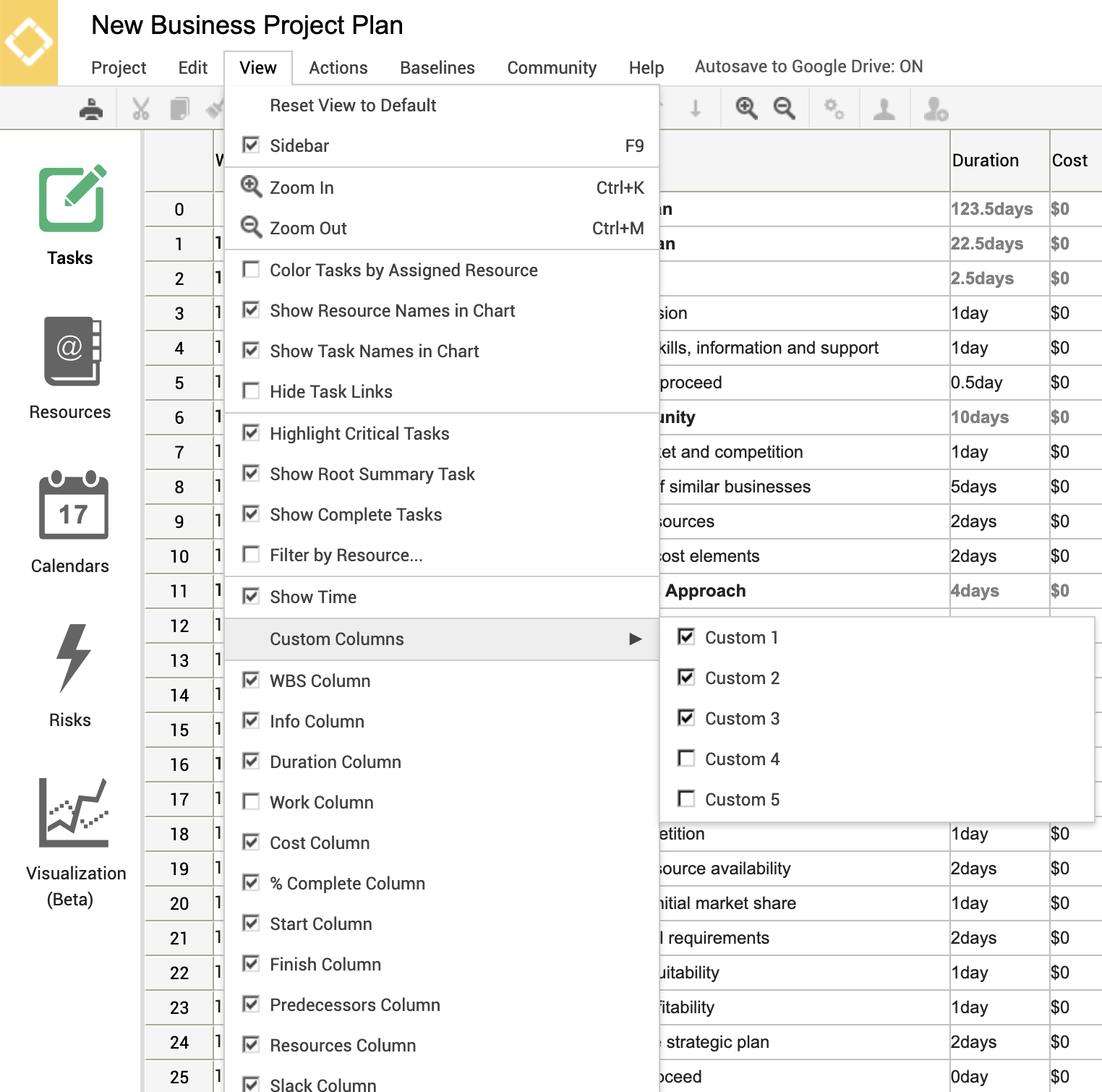Choose Zoom In from the View menu
Viewport: 1102px width, 1092px height.
(x=442, y=188)
